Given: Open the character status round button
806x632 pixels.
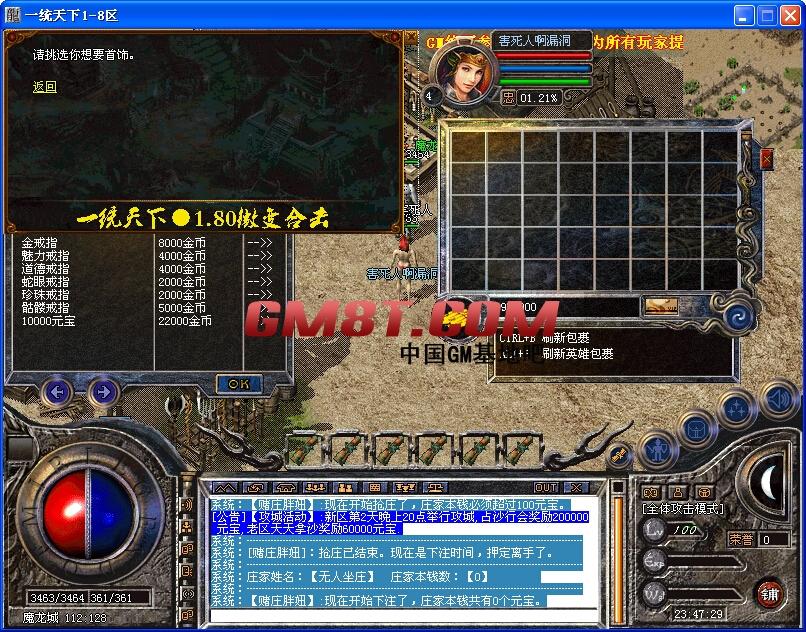Looking at the screenshot, I should point(657,450).
